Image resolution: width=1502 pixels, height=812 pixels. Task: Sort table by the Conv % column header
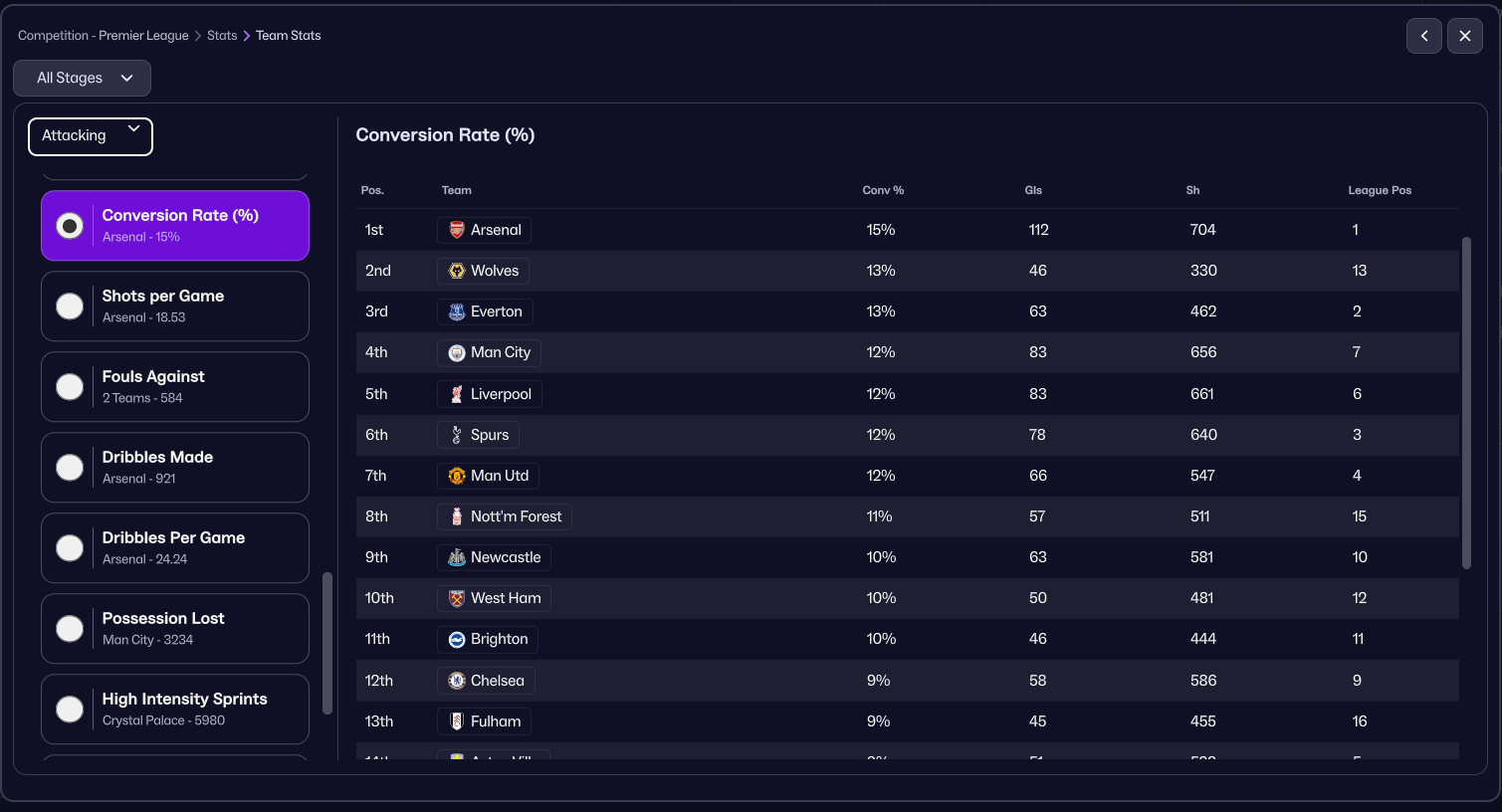pos(883,190)
